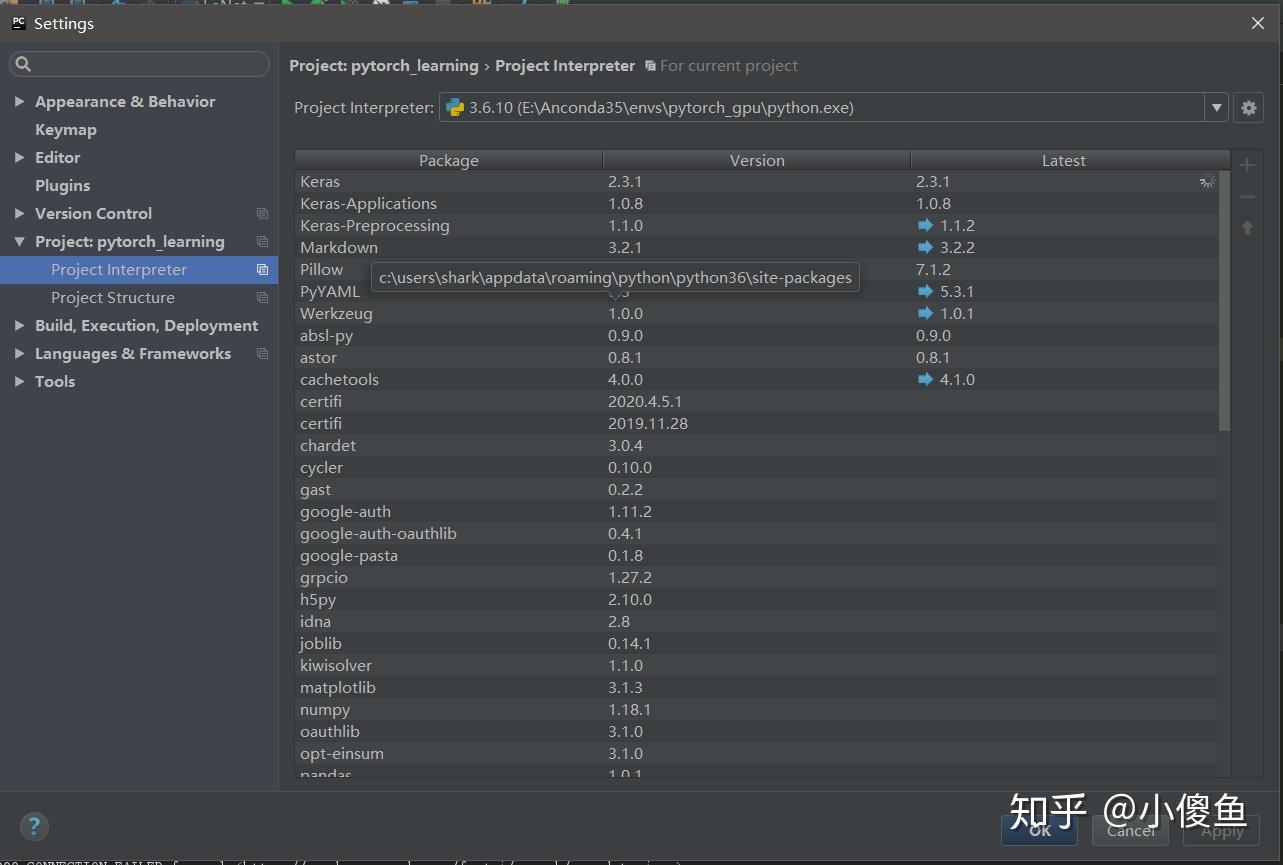Select the idna package
This screenshot has width=1283, height=865.
(757, 622)
